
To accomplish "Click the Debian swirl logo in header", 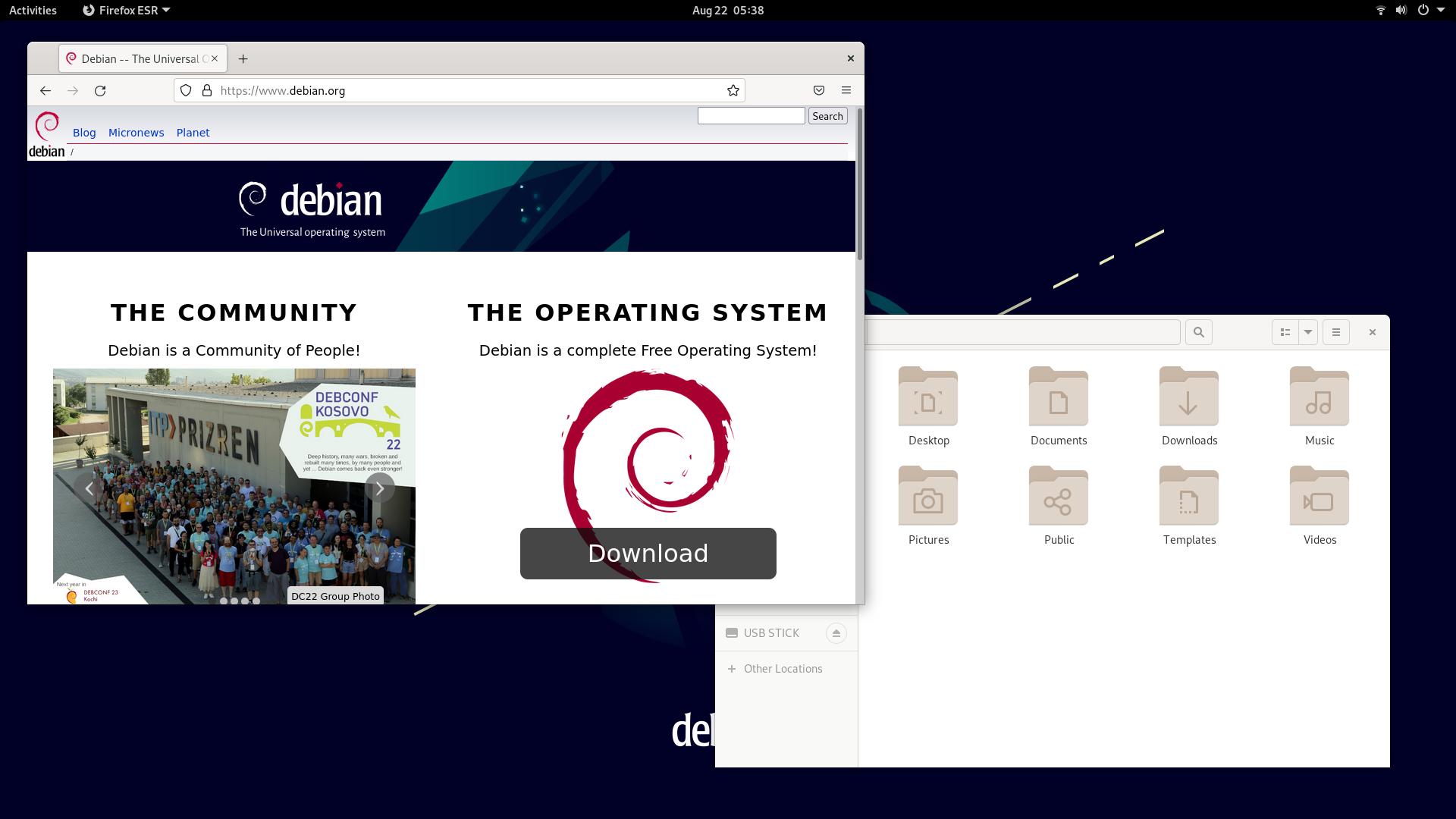I will (47, 134).
